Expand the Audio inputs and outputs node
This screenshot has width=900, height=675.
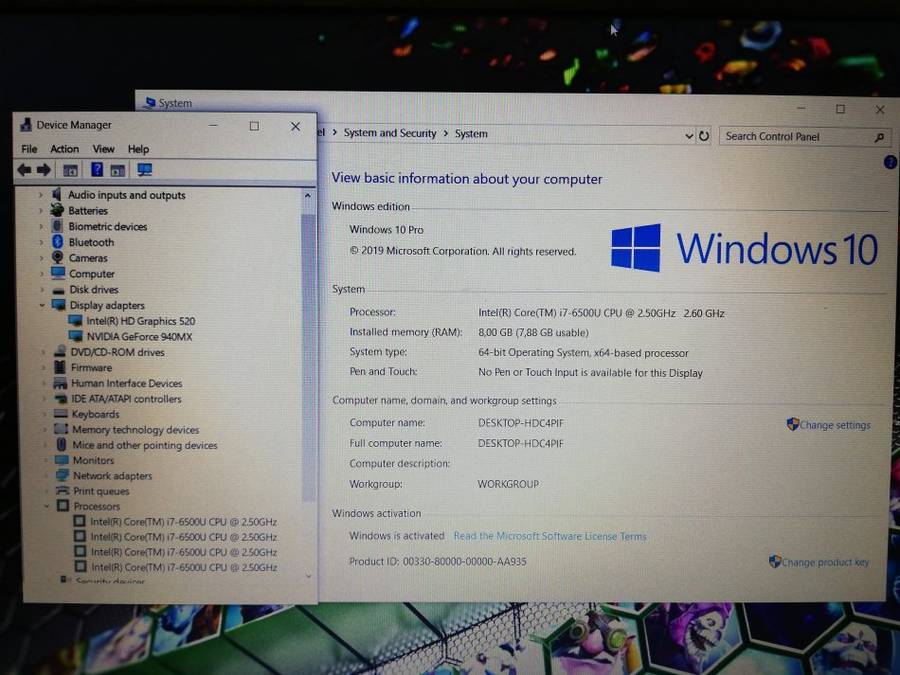42,194
